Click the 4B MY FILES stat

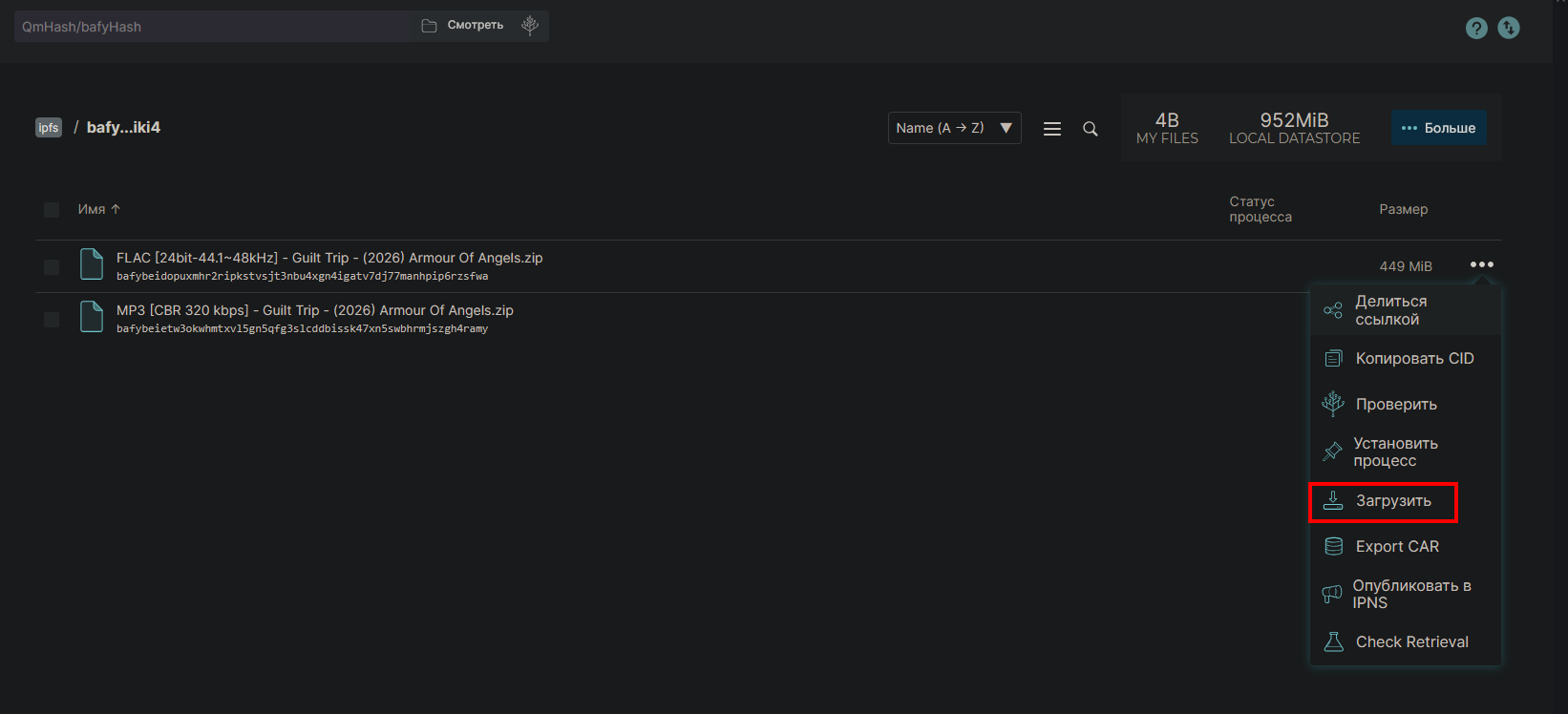pos(1167,128)
